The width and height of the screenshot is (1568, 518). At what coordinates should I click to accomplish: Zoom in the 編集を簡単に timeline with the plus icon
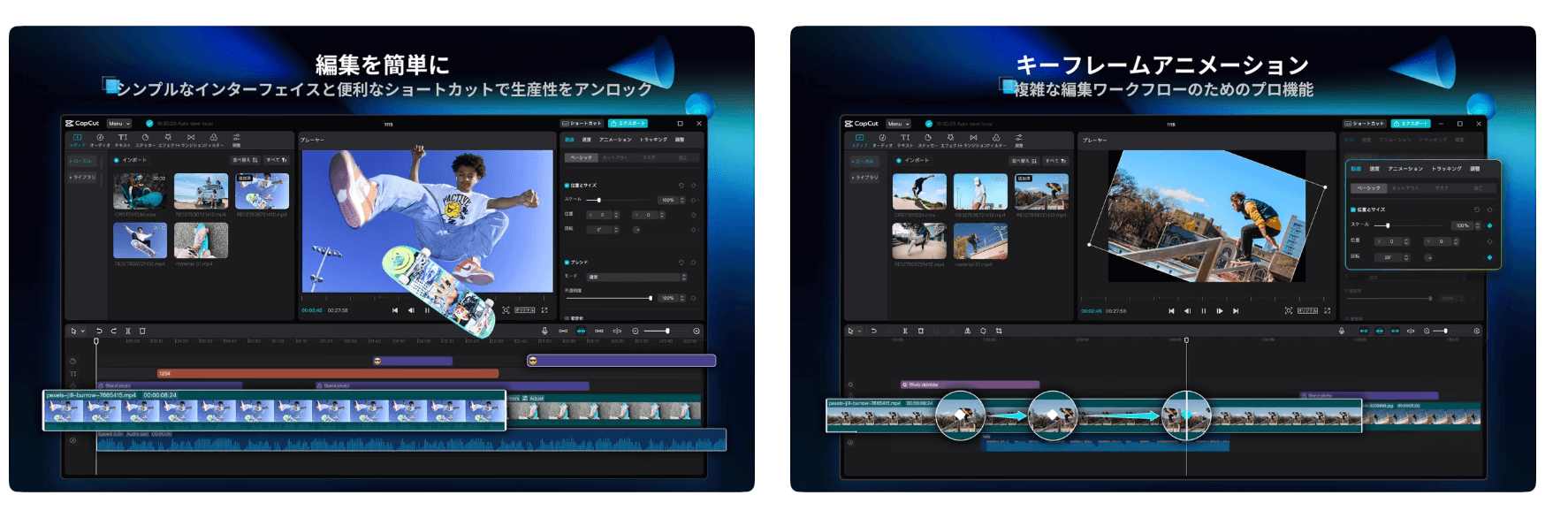coord(696,331)
